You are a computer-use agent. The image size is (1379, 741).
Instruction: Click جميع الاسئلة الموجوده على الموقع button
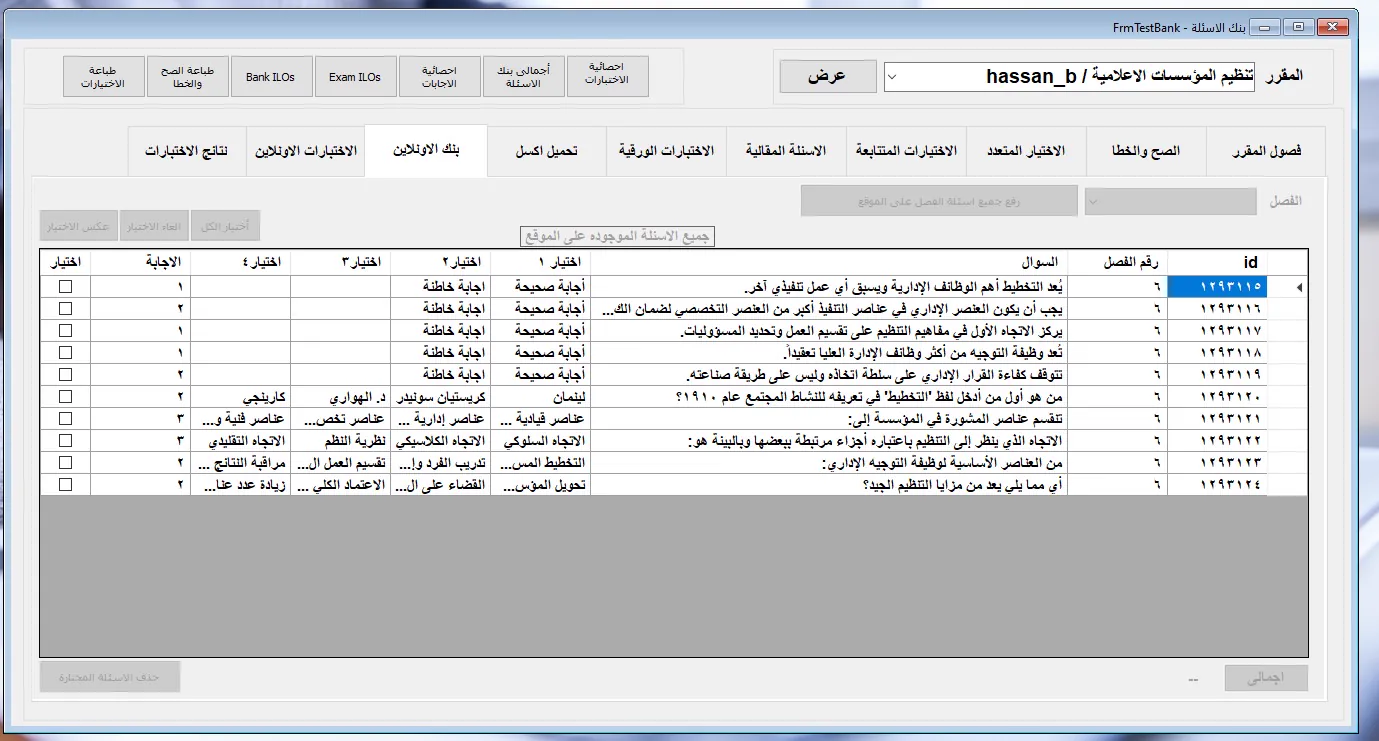tap(618, 237)
